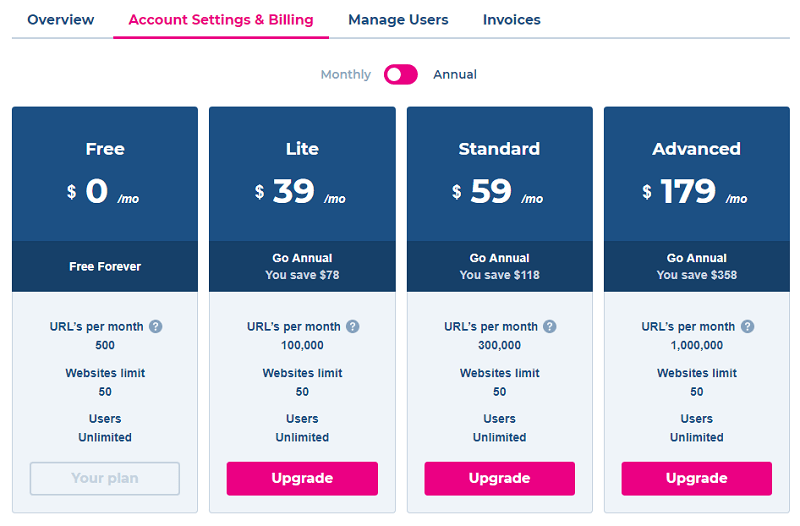The width and height of the screenshot is (800, 526).
Task: Click the Free Forever banner
Action: click(x=105, y=267)
